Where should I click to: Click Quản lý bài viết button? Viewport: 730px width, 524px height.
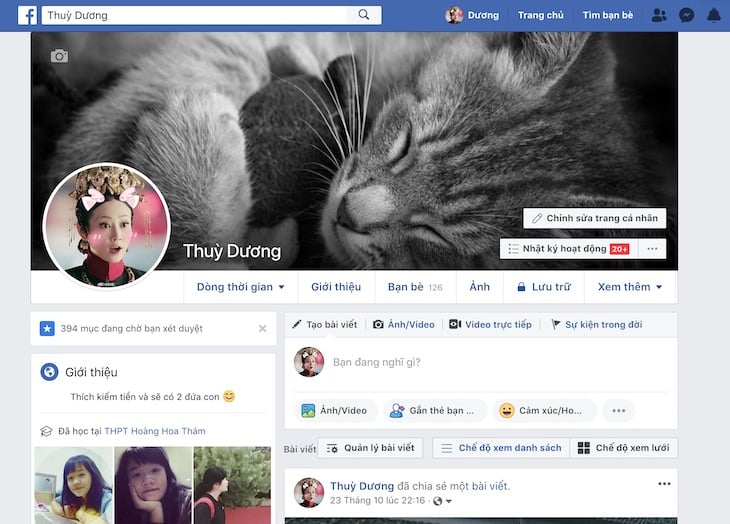point(370,448)
